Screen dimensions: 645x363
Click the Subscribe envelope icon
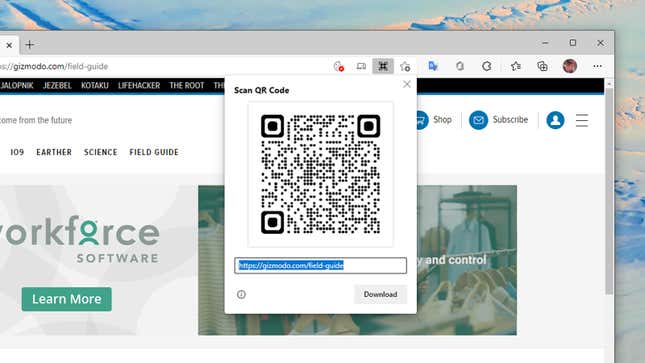(478, 120)
